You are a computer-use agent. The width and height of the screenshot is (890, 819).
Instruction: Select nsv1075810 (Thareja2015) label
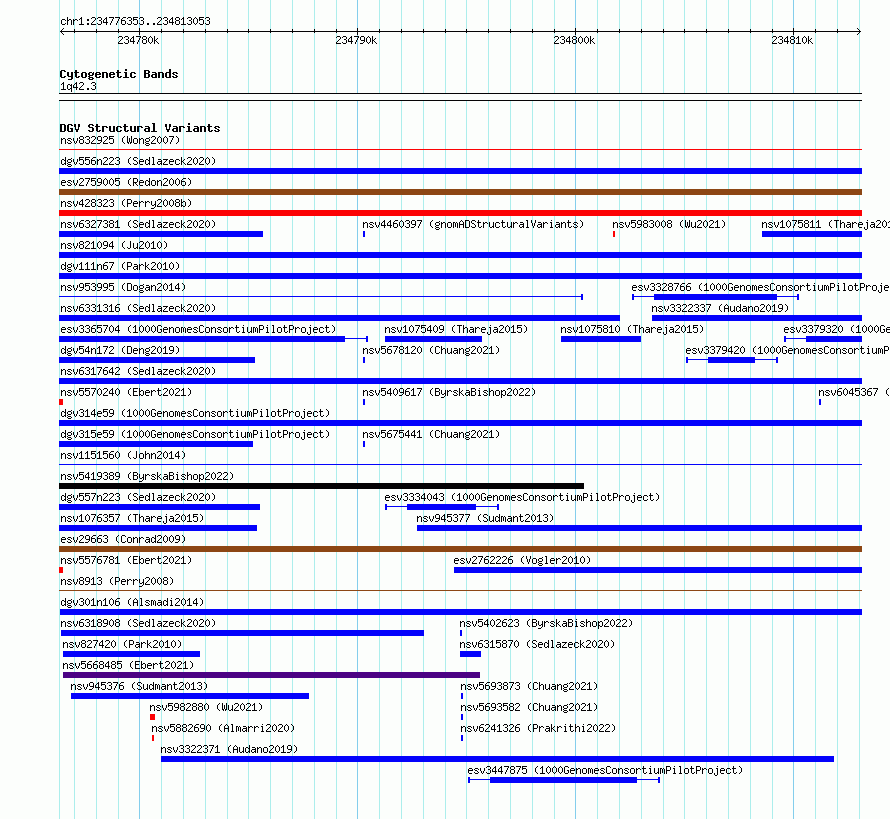632,329
